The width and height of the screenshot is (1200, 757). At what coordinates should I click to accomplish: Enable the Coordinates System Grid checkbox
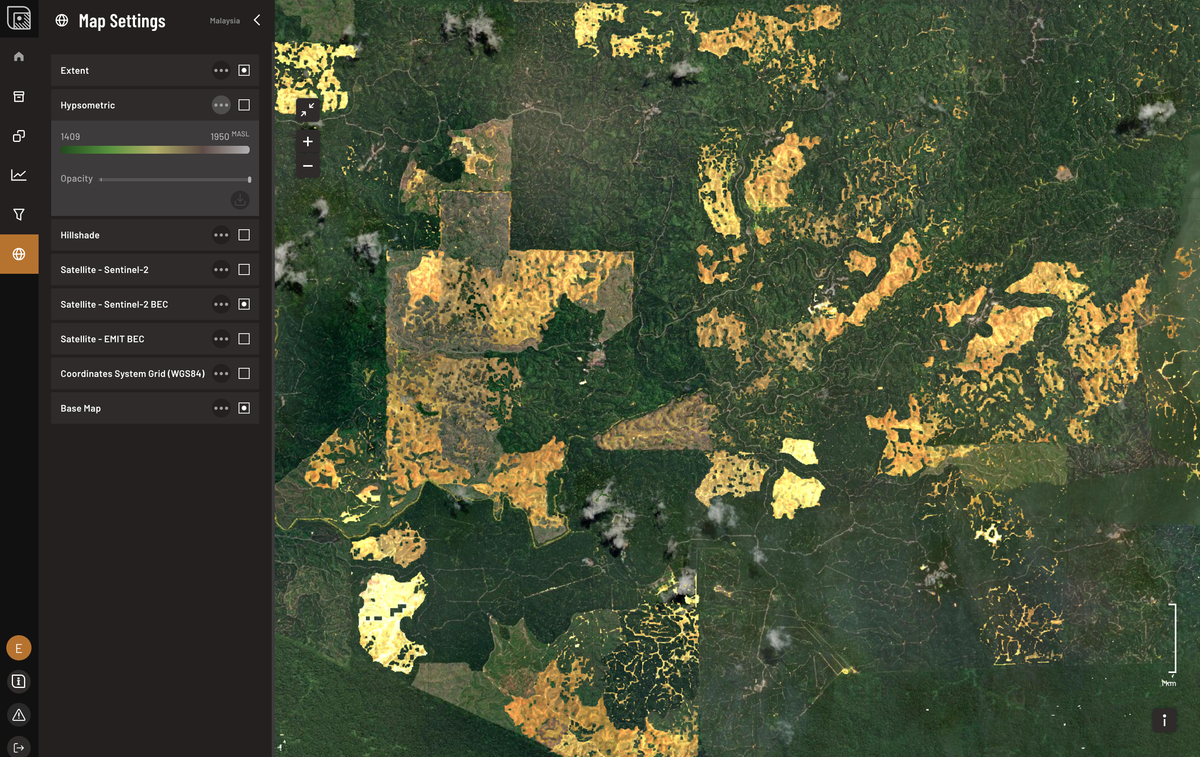[244, 373]
